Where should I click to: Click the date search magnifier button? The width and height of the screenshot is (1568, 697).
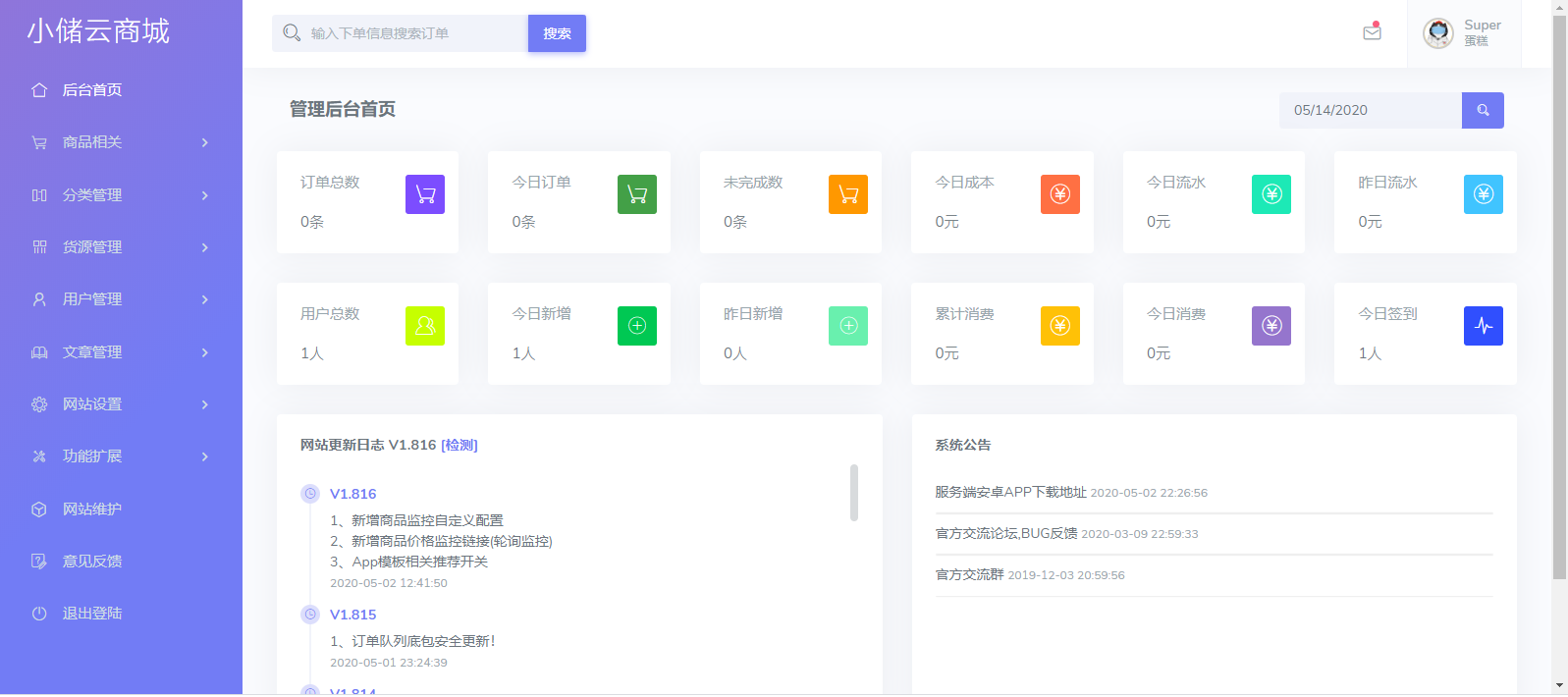(x=1483, y=110)
